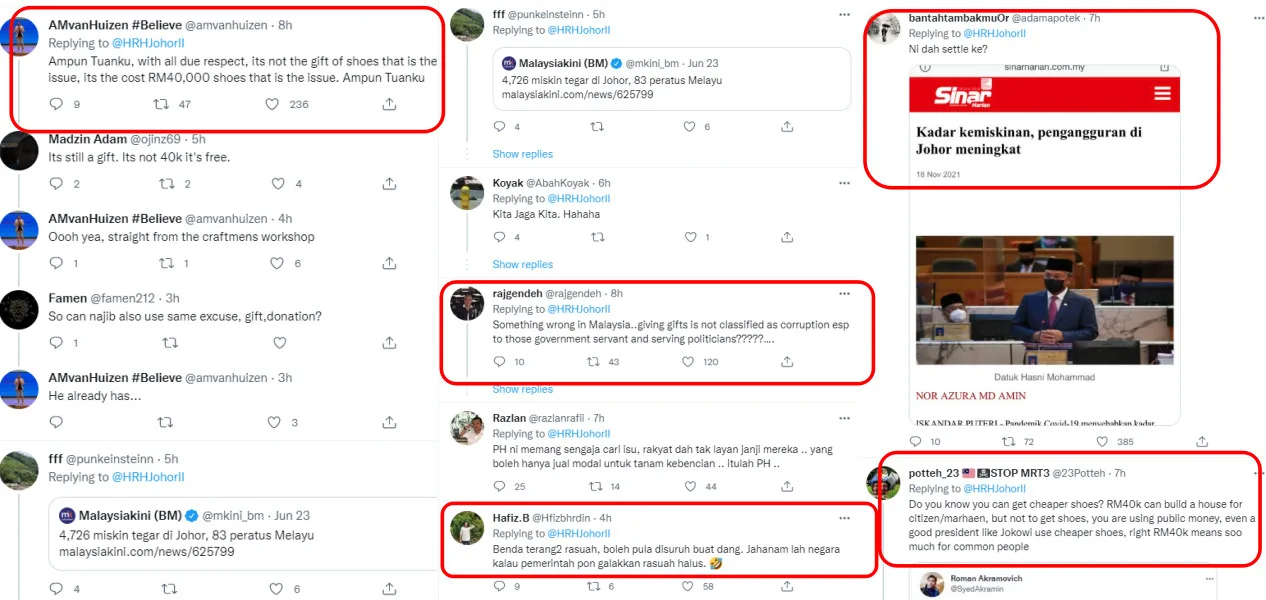This screenshot has height=600, width=1266.
Task: Retweet rajgendeh's tweet about corruption
Action: coord(597,362)
